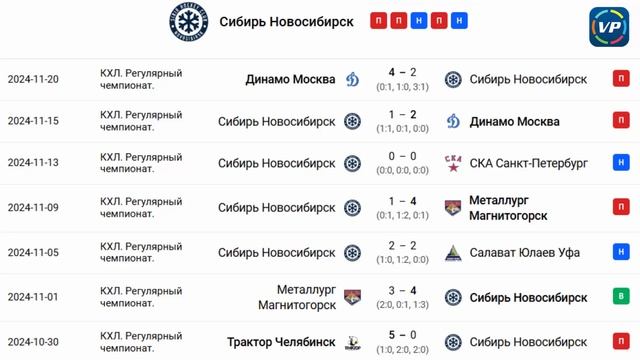Open the VP app logo
The height and width of the screenshot is (360, 640).
click(x=609, y=27)
